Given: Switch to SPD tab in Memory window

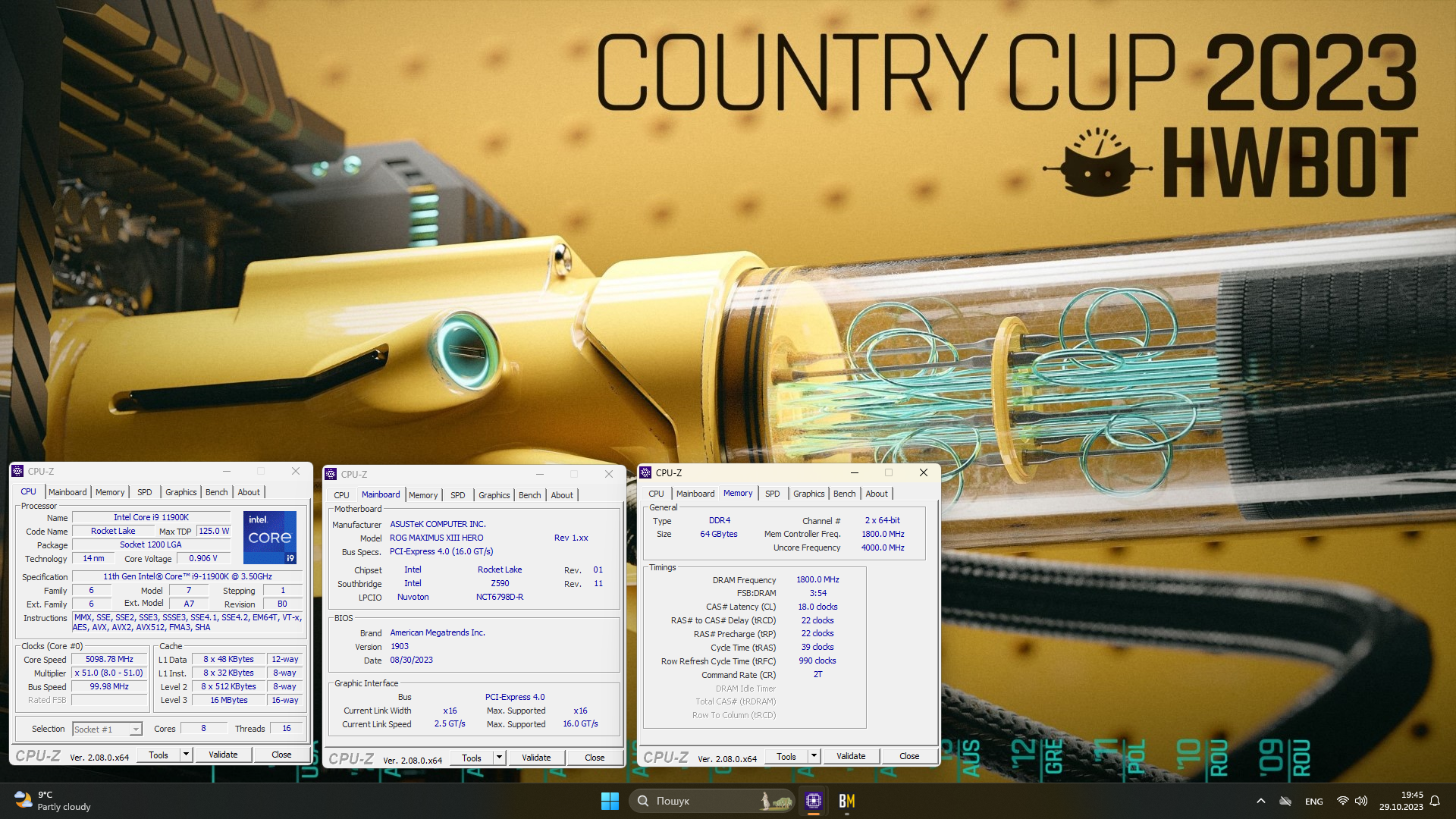Looking at the screenshot, I should (772, 494).
